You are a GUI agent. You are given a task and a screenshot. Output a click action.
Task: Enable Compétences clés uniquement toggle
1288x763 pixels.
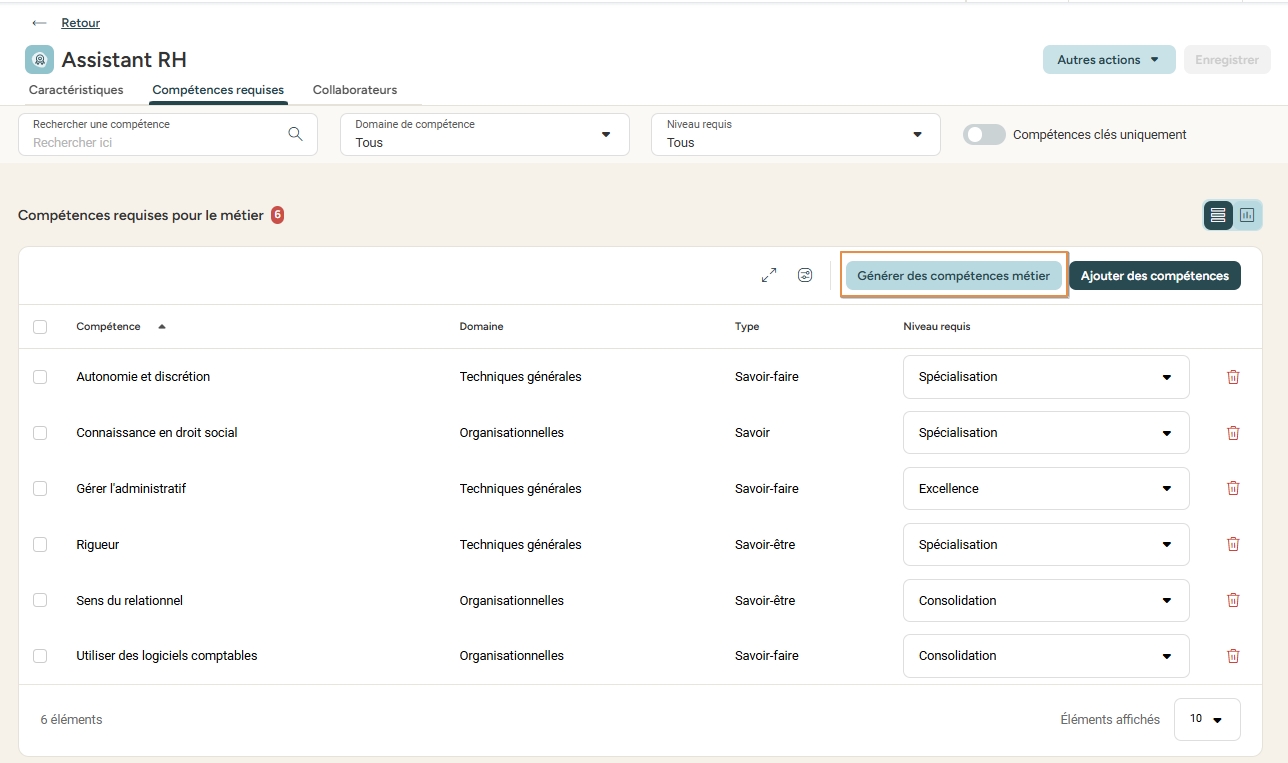point(984,134)
